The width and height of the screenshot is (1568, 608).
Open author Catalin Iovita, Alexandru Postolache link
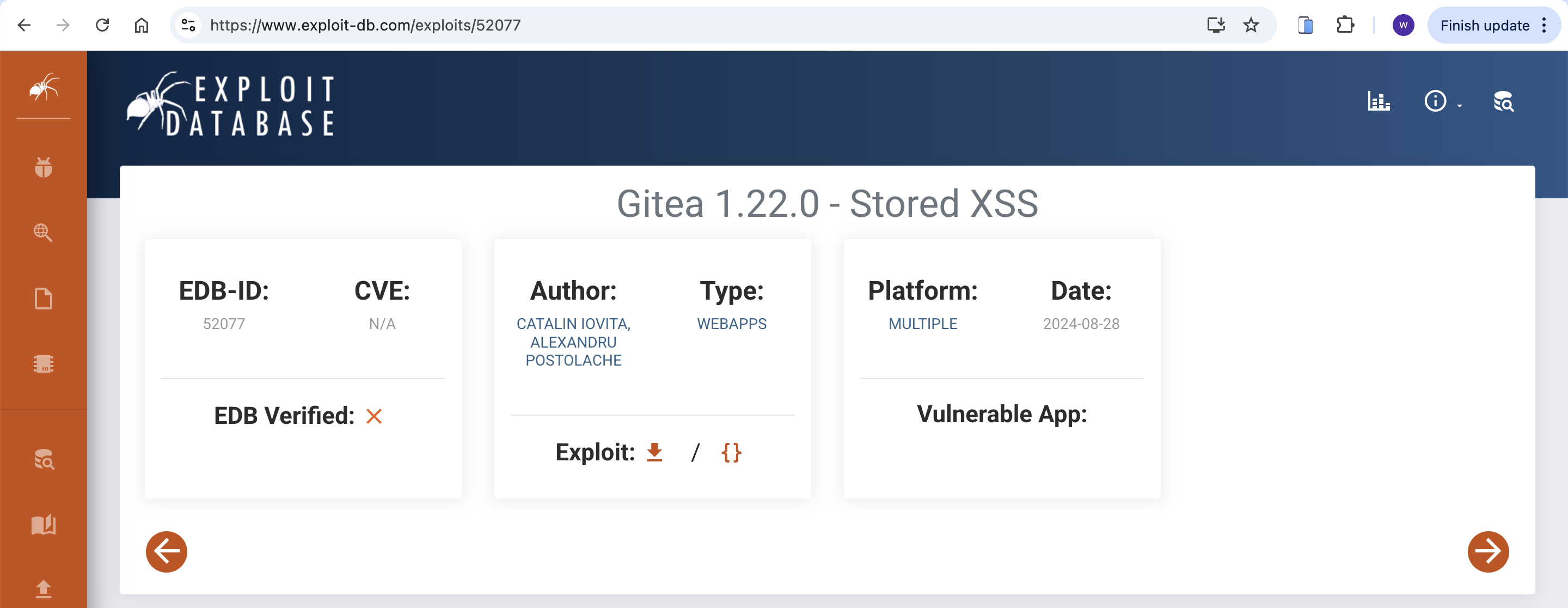[573, 342]
